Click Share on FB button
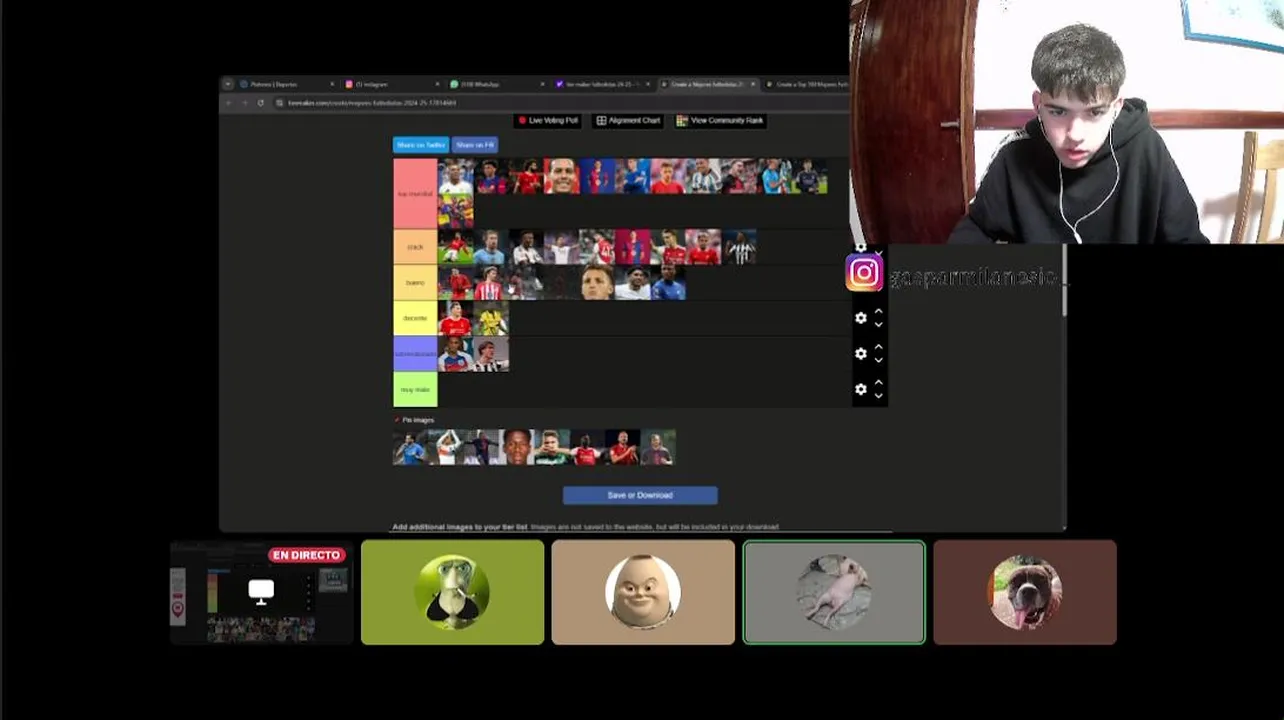1284x720 pixels. 475,145
